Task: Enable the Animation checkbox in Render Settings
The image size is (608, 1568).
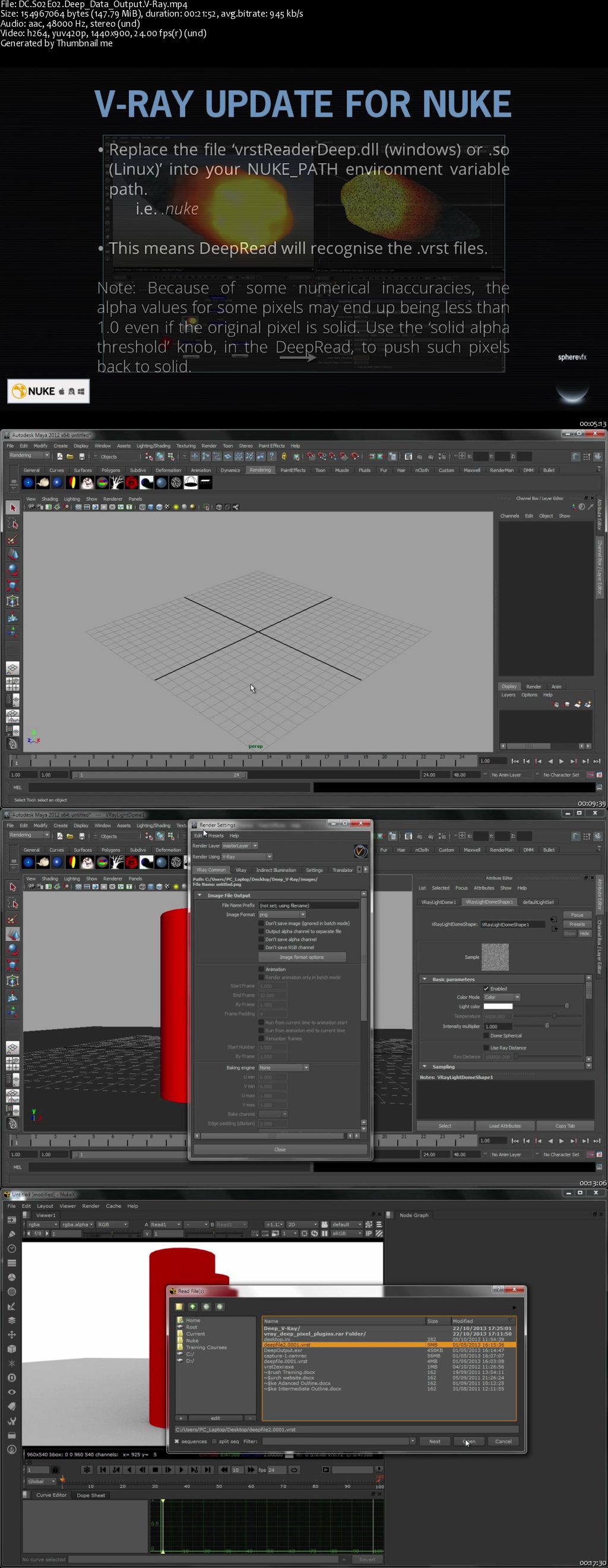Action: click(x=261, y=969)
